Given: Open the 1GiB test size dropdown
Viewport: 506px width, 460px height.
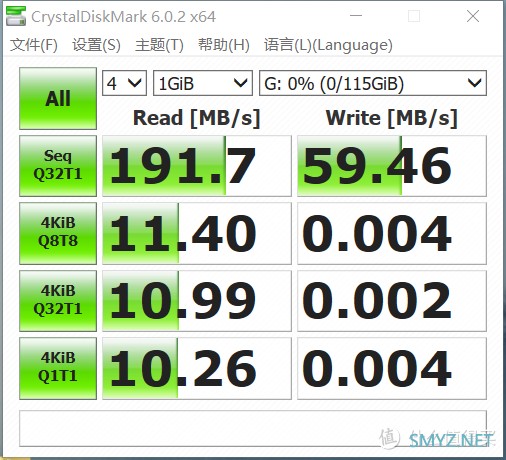Looking at the screenshot, I should 203,83.
